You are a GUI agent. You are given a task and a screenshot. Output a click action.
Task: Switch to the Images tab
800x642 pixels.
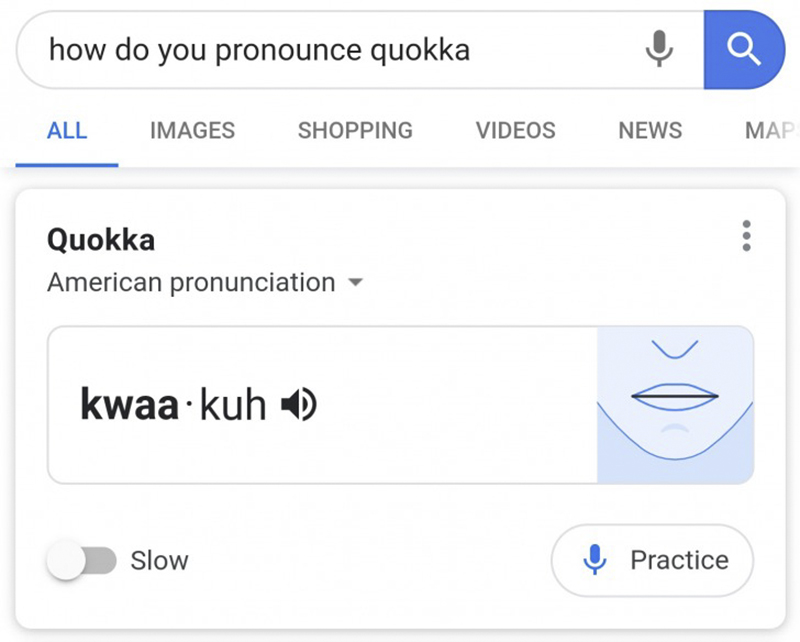tap(192, 130)
